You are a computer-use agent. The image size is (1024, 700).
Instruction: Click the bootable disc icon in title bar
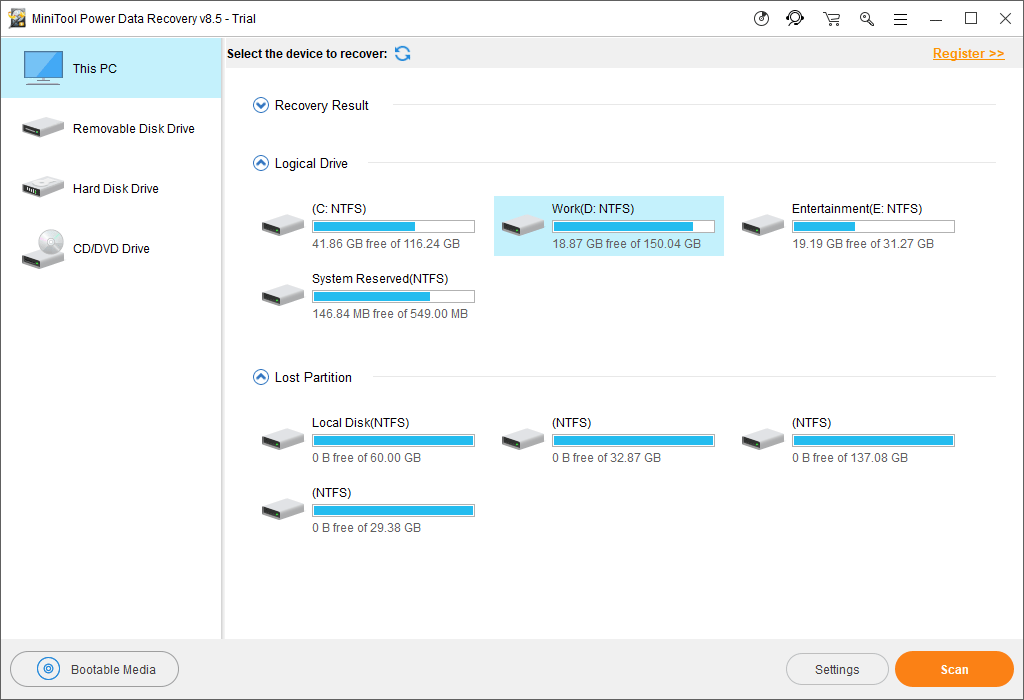click(x=761, y=18)
